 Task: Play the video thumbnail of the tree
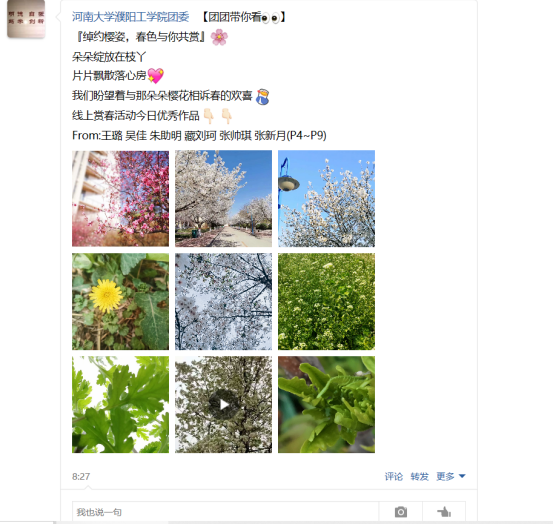tap(223, 405)
